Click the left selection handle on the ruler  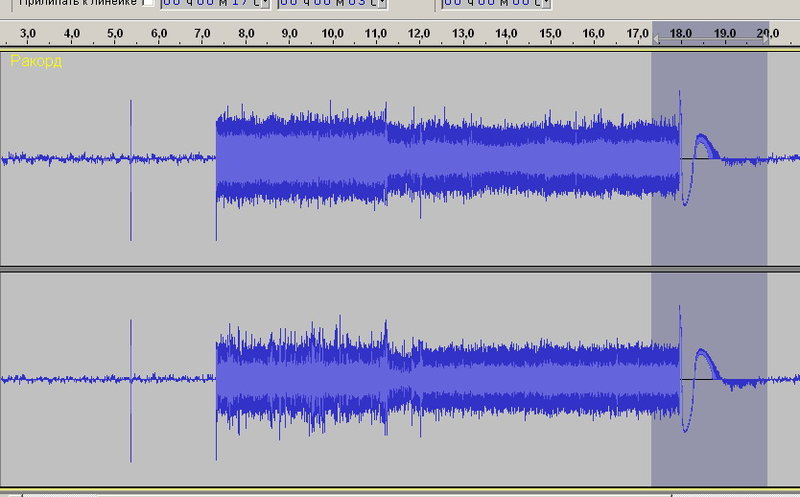[x=656, y=40]
